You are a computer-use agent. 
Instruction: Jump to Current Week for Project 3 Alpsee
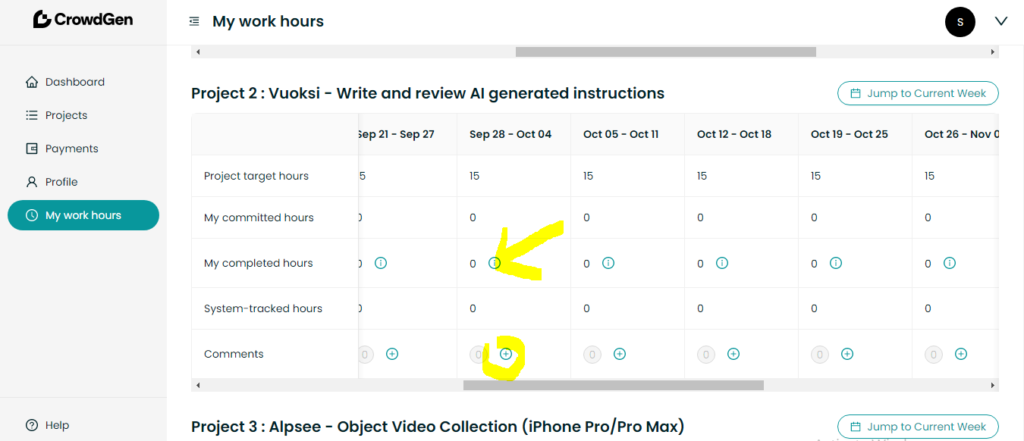coord(918,427)
